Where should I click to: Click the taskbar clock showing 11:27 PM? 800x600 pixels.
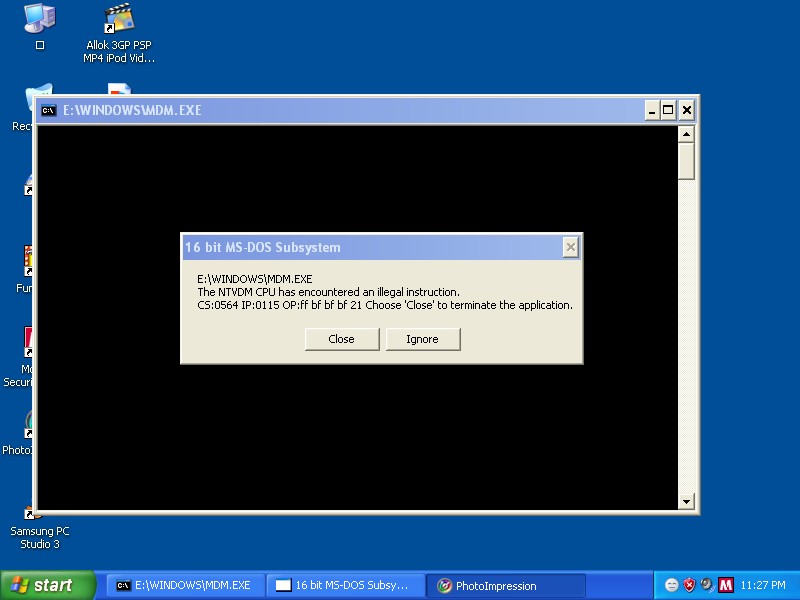(765, 585)
